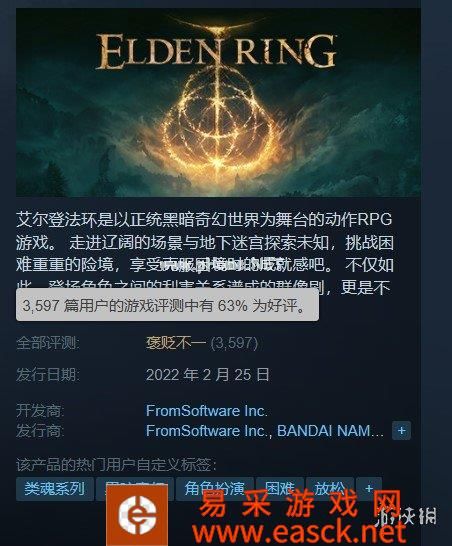Expand publisher list with plus button
The width and height of the screenshot is (452, 546).
click(401, 431)
